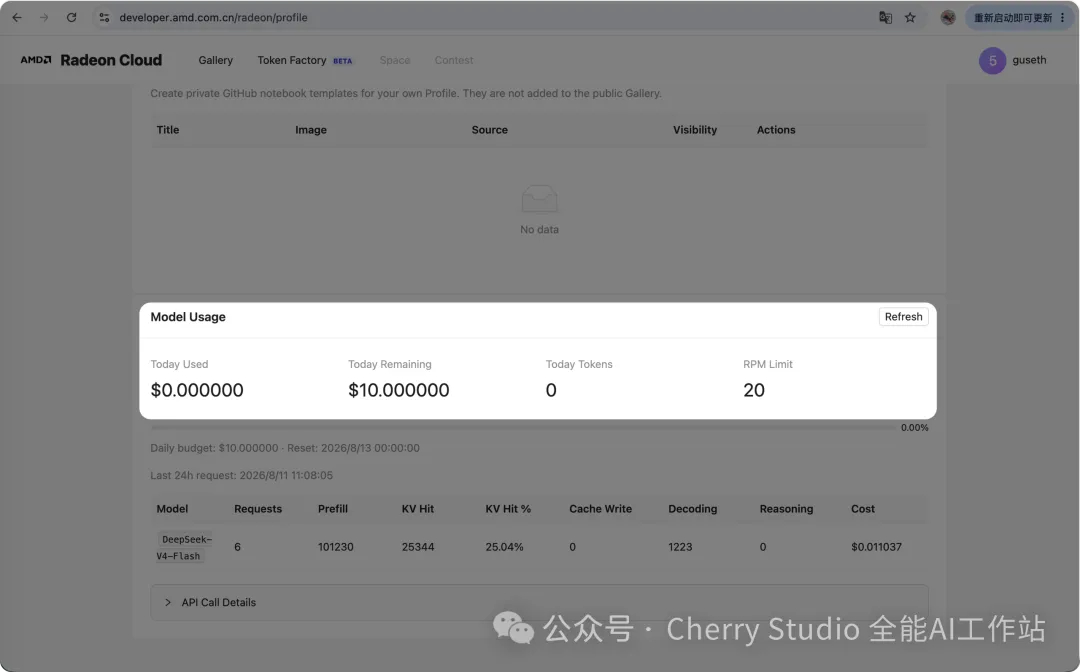The image size is (1080, 672).
Task: Click the DeepSeek-V4-Flash model tag
Action: pos(183,547)
